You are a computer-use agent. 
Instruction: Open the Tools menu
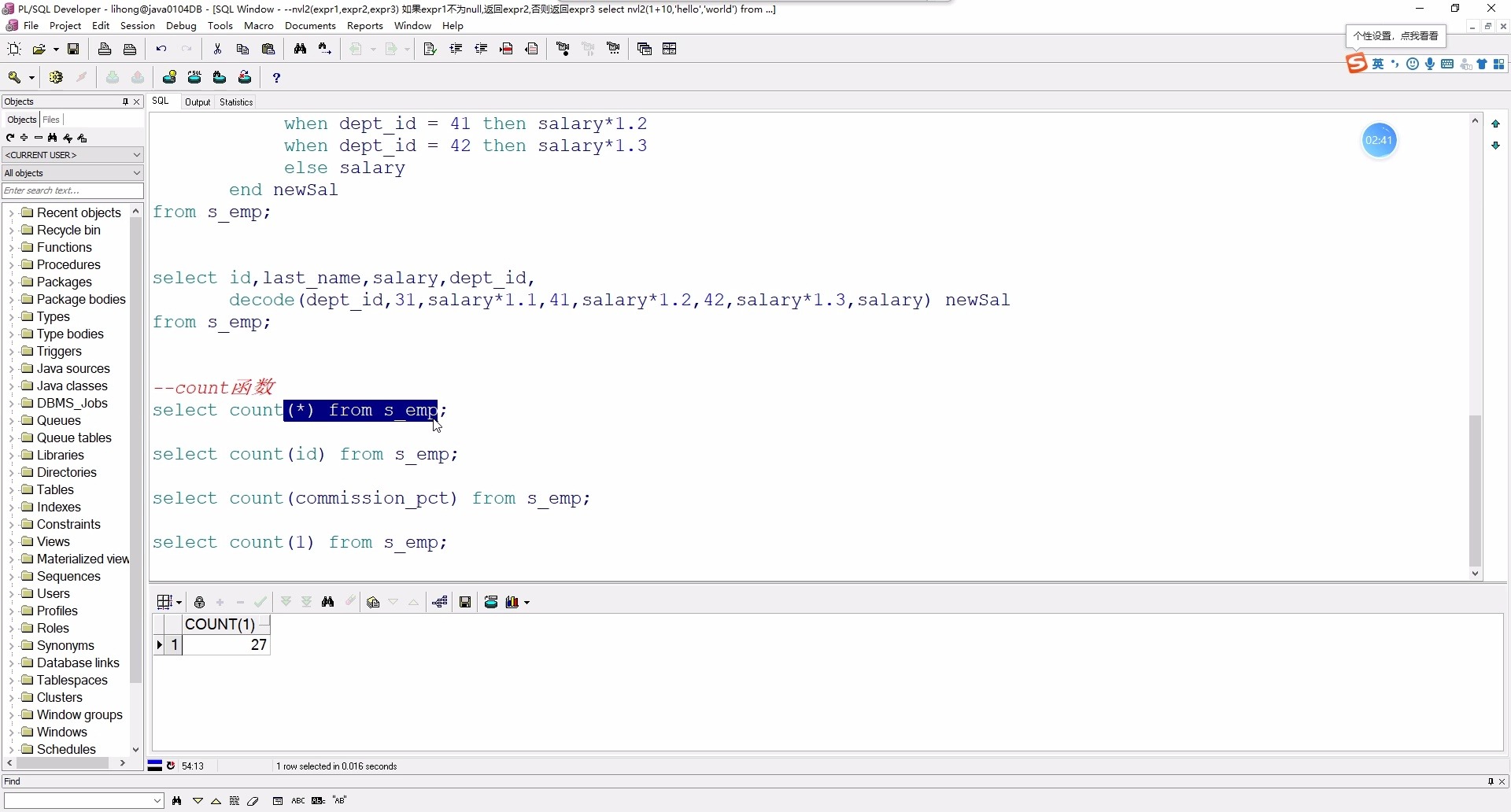pos(220,25)
